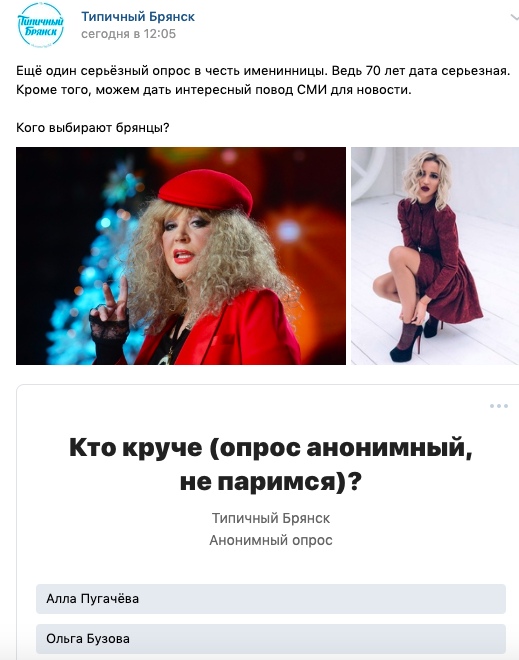This screenshot has height=660, width=519.
Task: Click the second title line не паримся)?
Action: point(271,482)
